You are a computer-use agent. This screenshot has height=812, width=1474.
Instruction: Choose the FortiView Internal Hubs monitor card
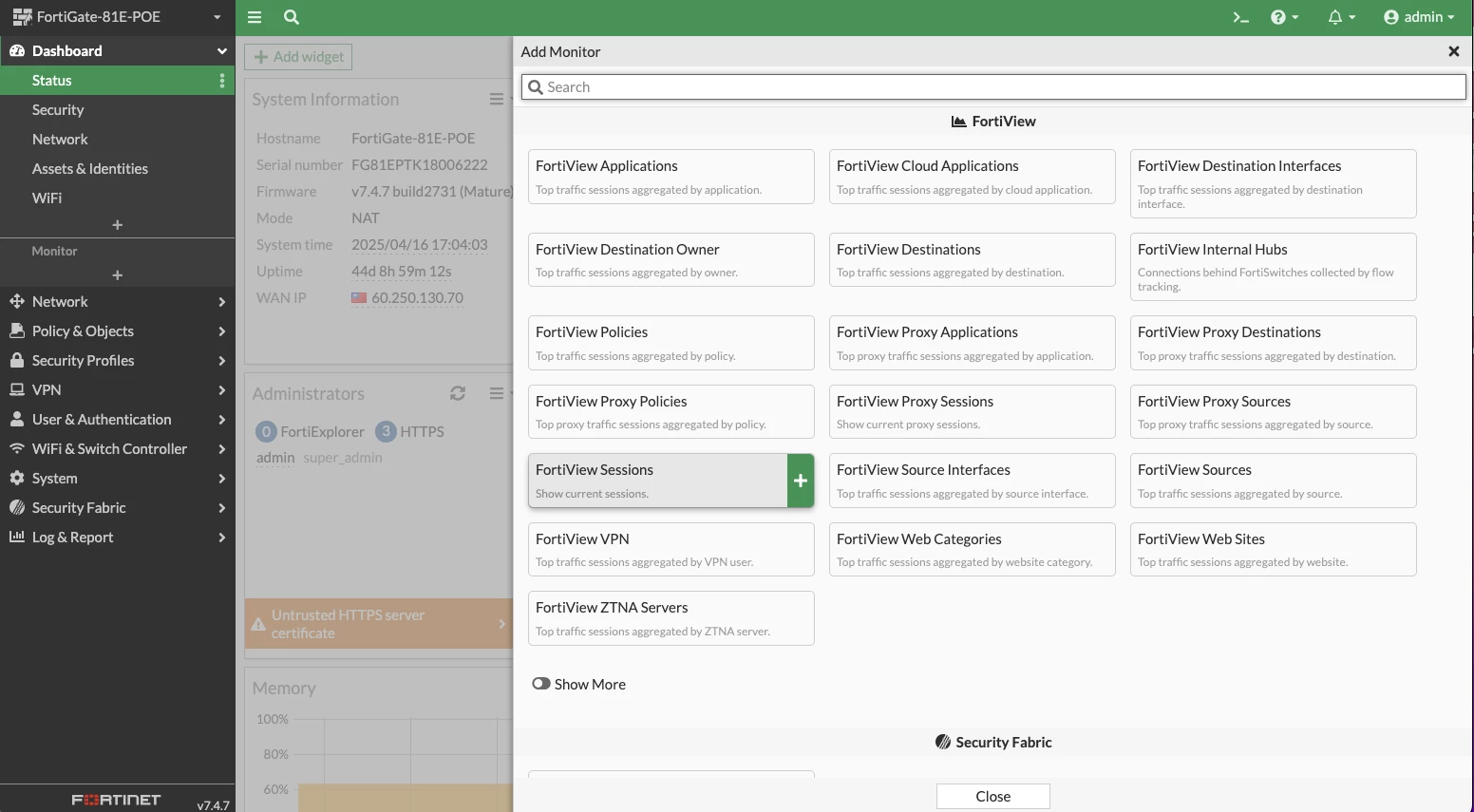[1274, 267]
